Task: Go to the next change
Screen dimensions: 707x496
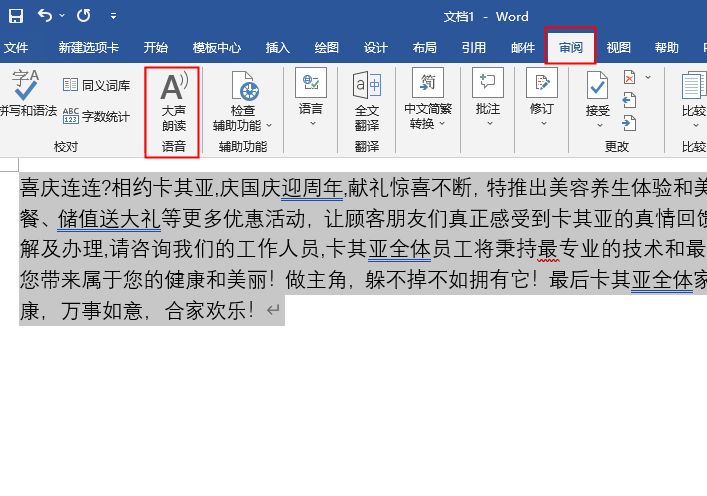Action: [x=629, y=123]
